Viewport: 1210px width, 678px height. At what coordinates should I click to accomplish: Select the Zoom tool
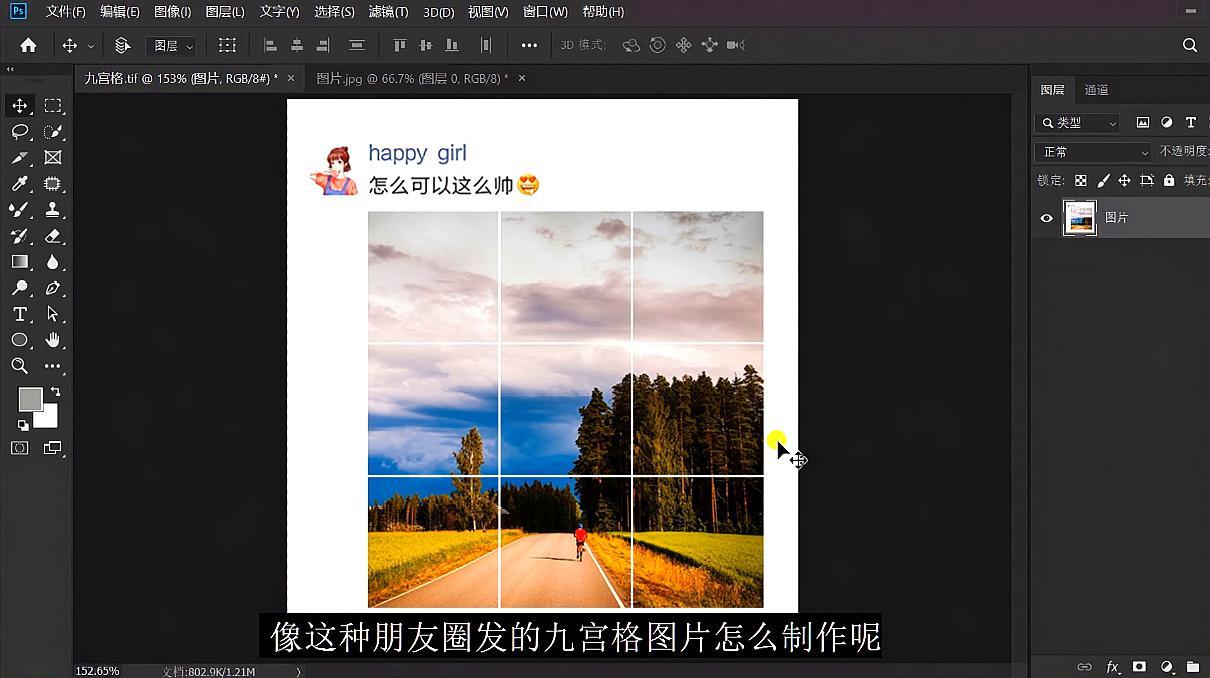click(x=20, y=366)
